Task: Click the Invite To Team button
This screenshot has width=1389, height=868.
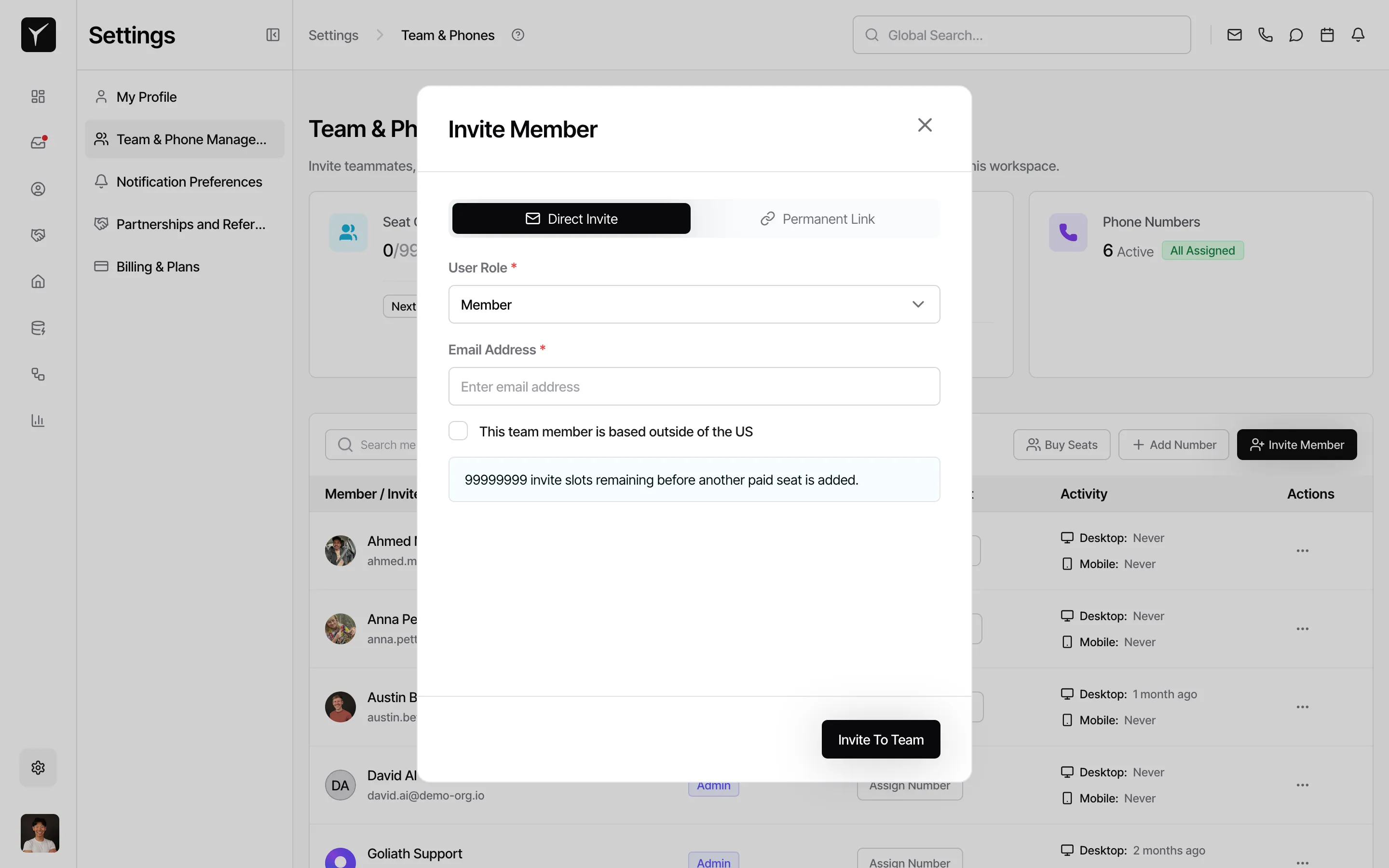Action: 880,739
